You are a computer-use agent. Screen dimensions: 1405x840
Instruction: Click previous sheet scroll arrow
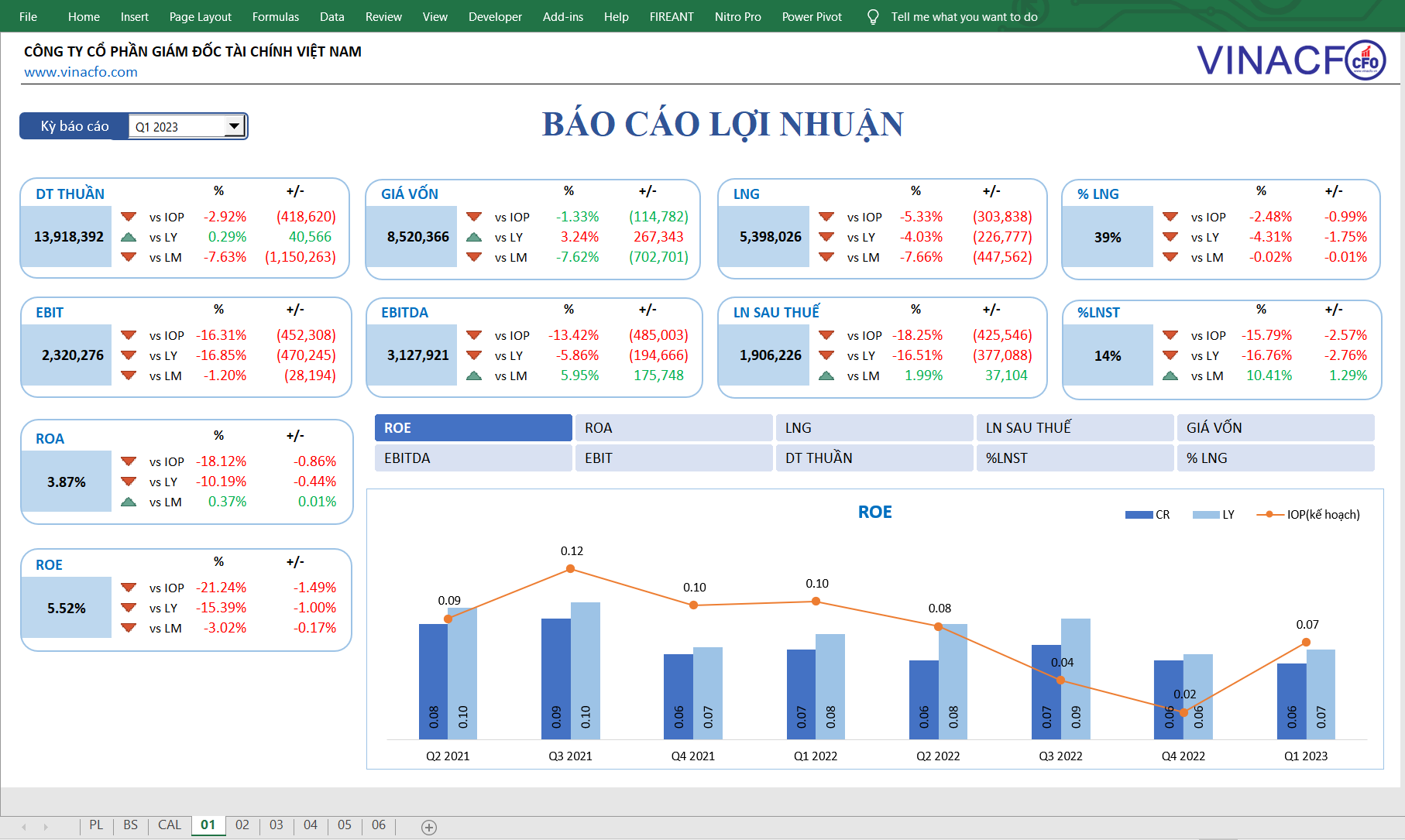coord(24,827)
